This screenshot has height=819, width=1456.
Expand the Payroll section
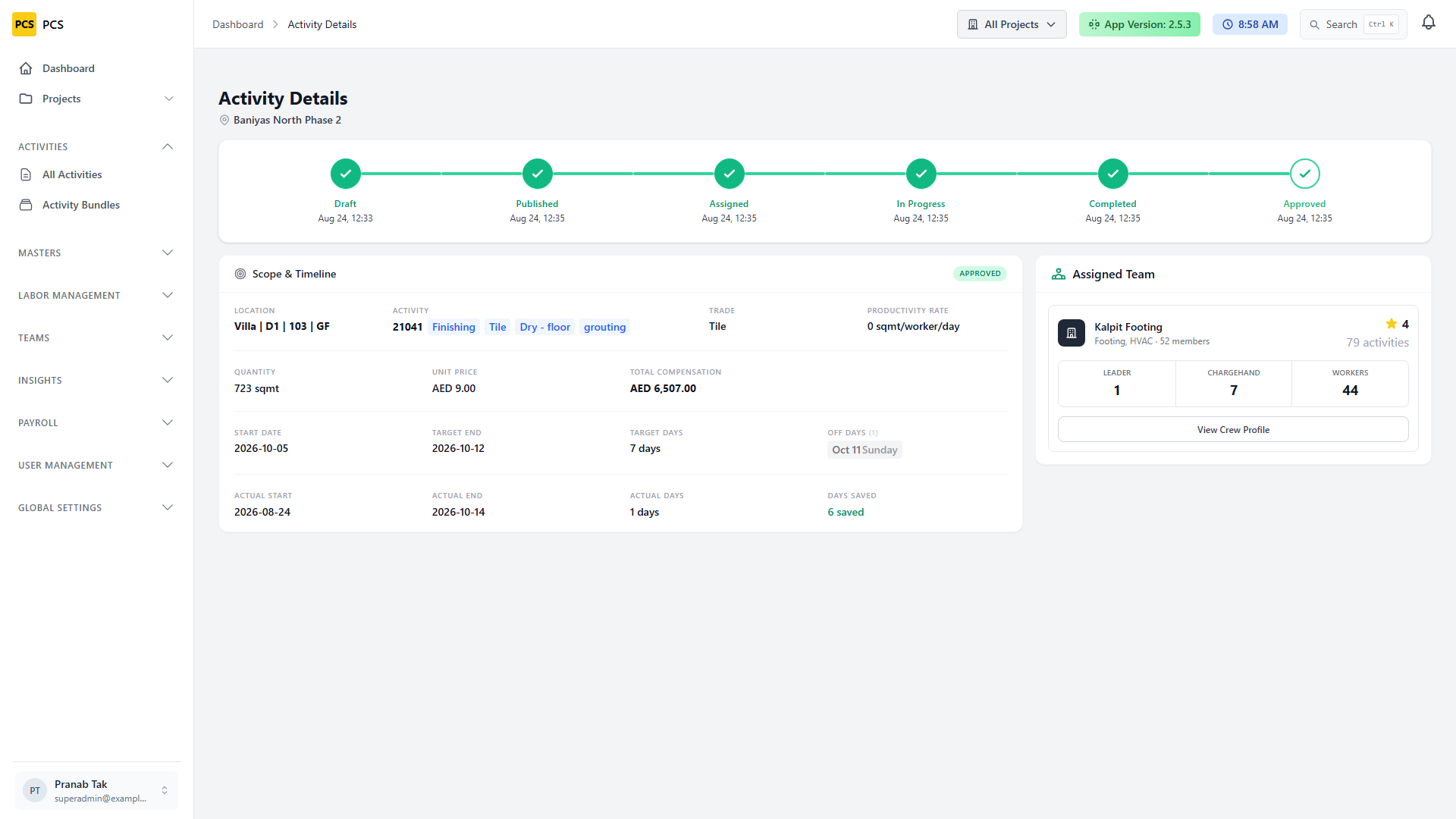(x=96, y=422)
